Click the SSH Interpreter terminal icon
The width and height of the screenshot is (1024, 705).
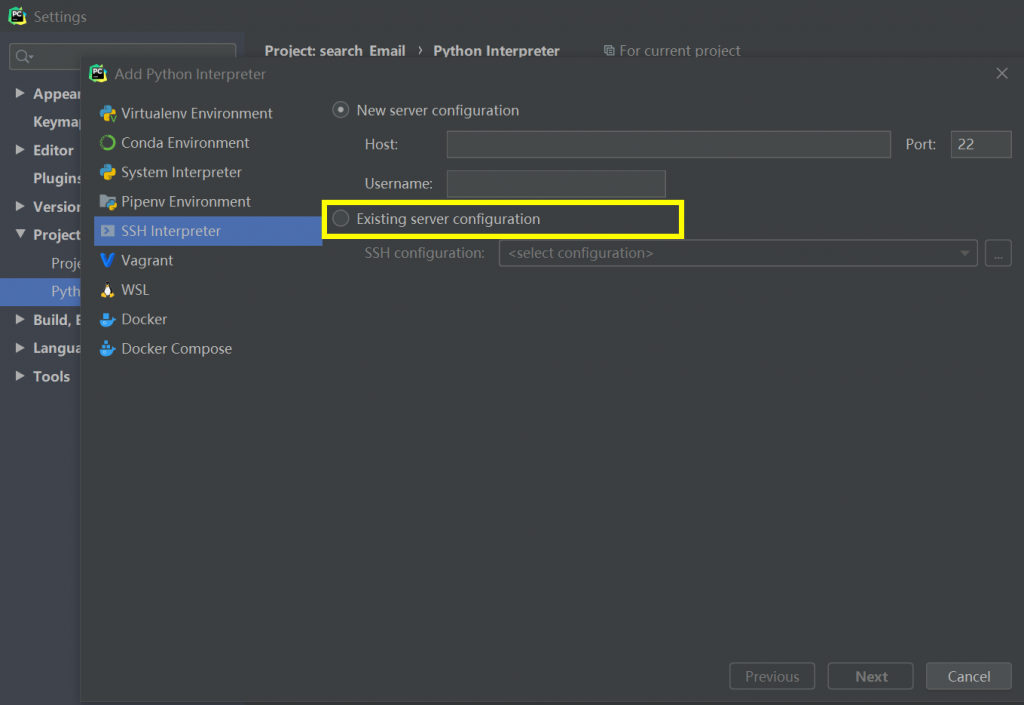108,231
